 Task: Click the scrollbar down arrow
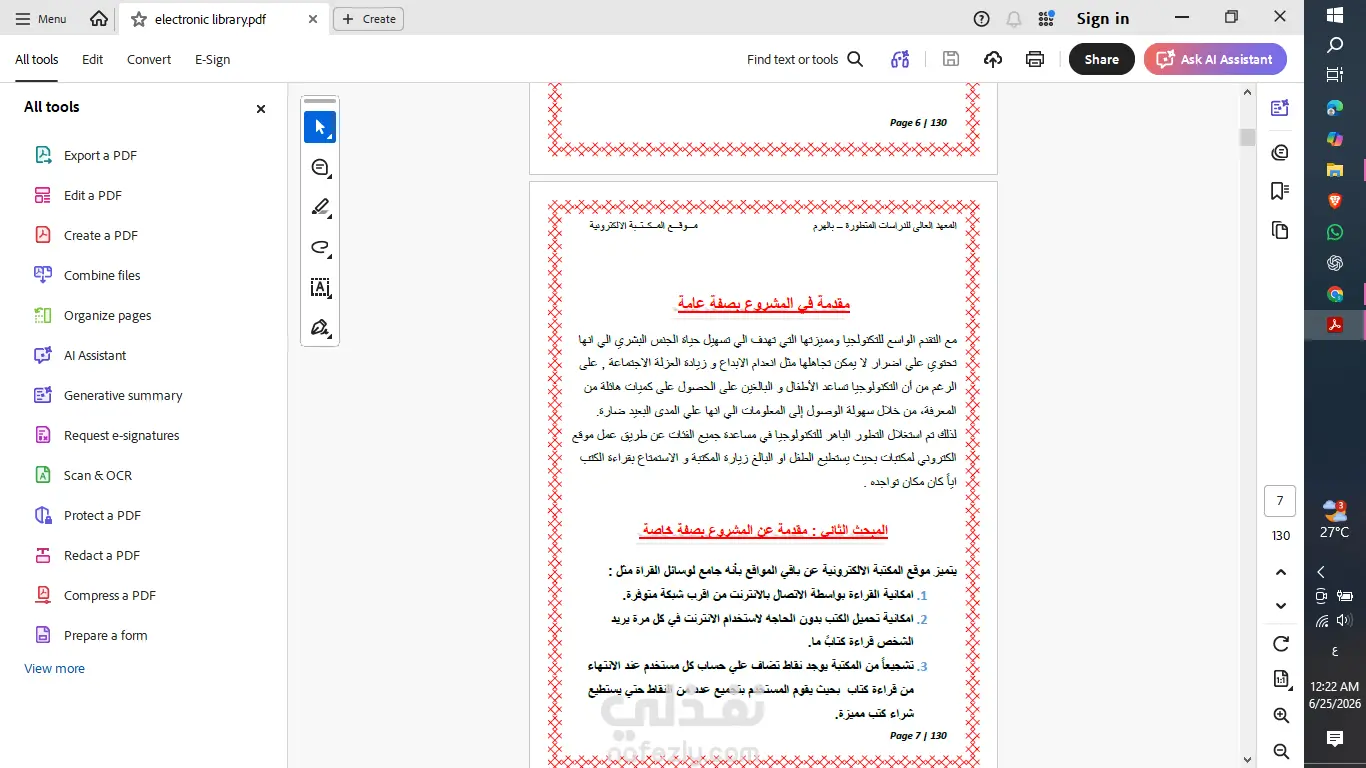[x=1247, y=760]
